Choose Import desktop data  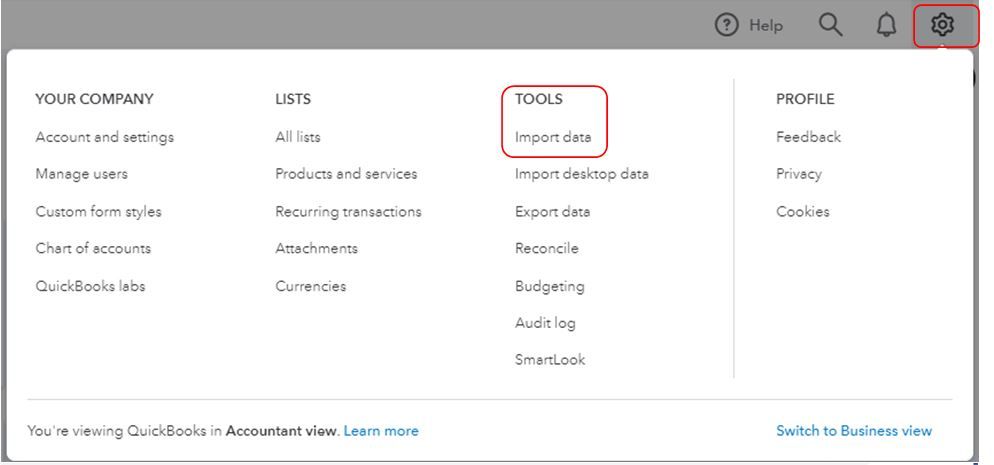[x=581, y=174]
